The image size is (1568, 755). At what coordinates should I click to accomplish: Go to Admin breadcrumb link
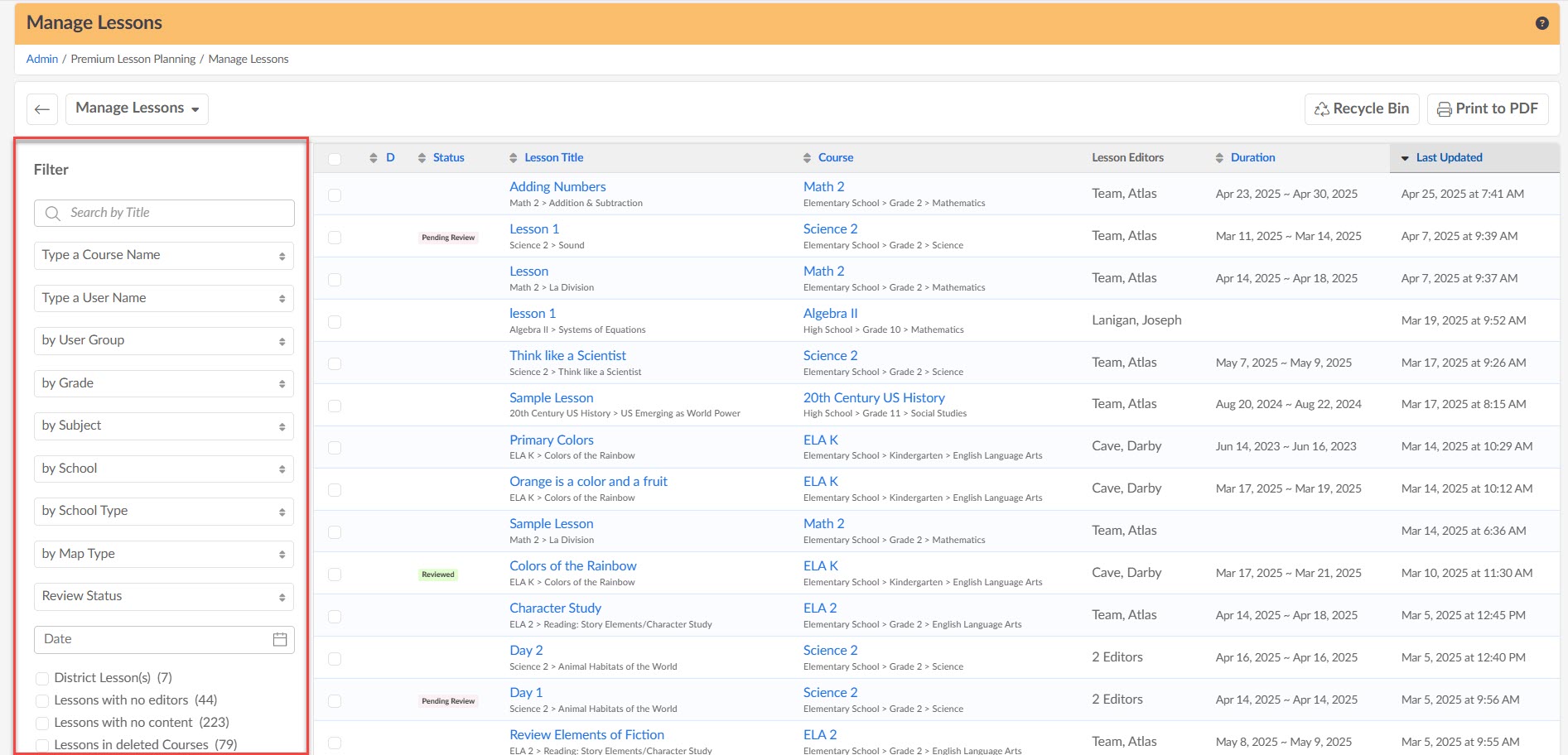coord(42,59)
